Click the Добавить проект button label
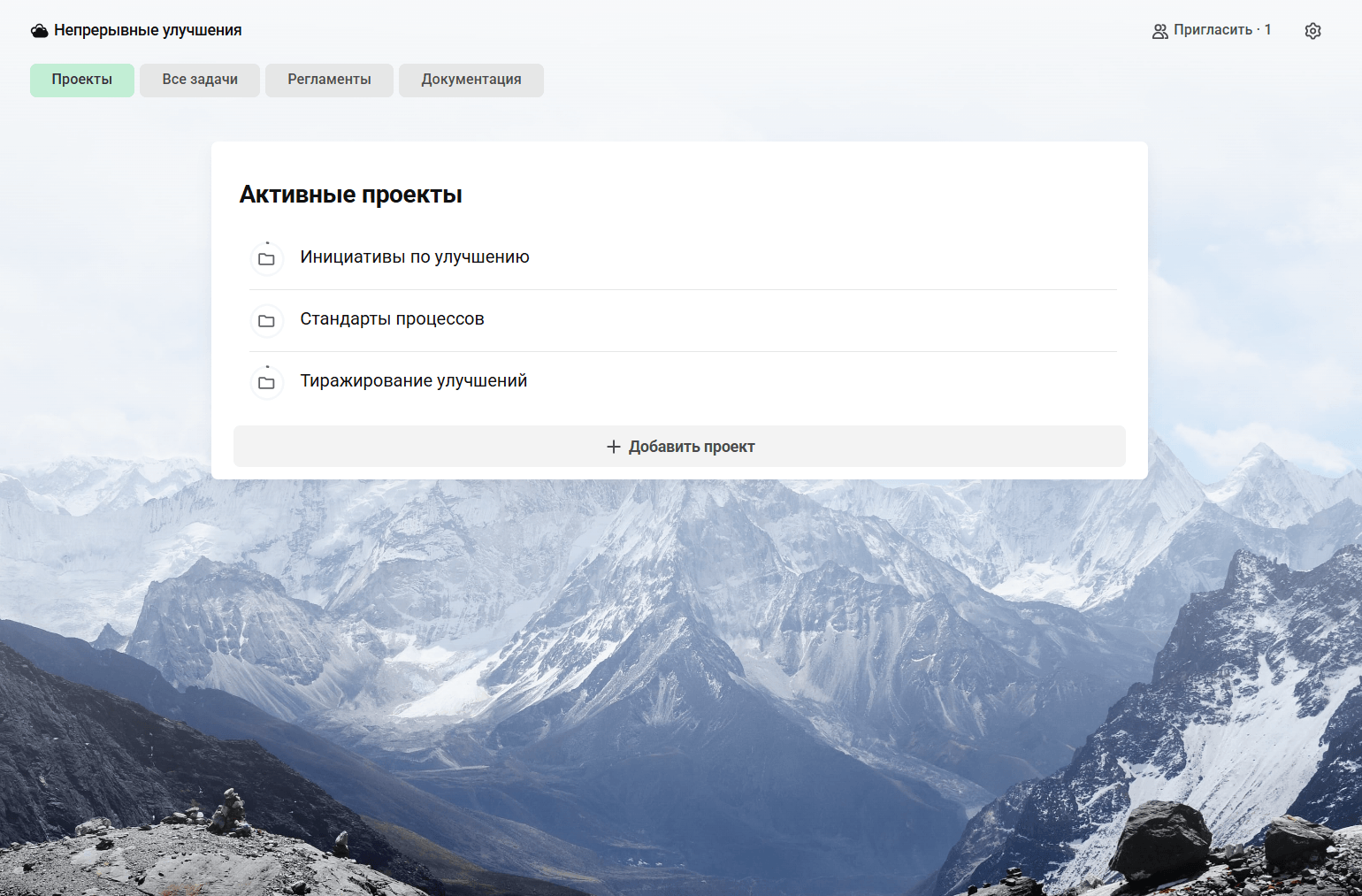Screen dimensions: 1362x896 (692, 447)
